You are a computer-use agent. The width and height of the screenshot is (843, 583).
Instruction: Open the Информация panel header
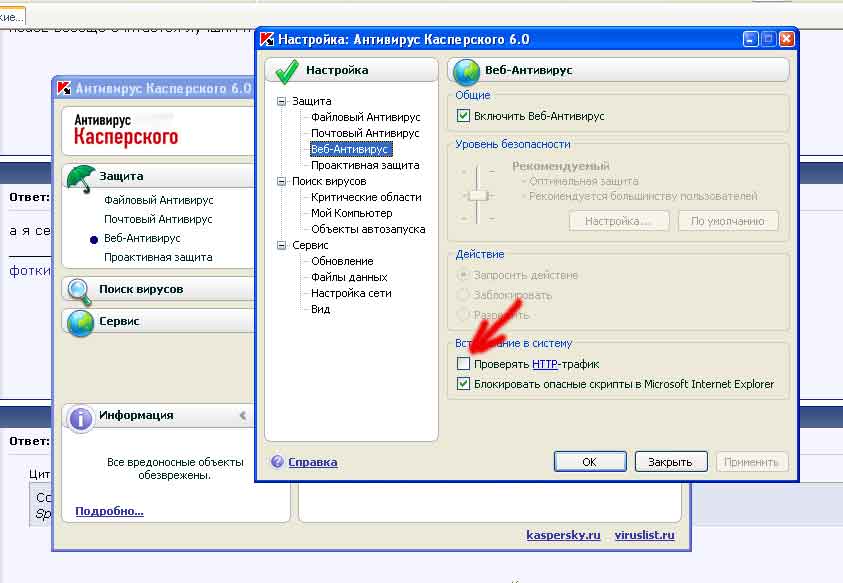coord(159,415)
